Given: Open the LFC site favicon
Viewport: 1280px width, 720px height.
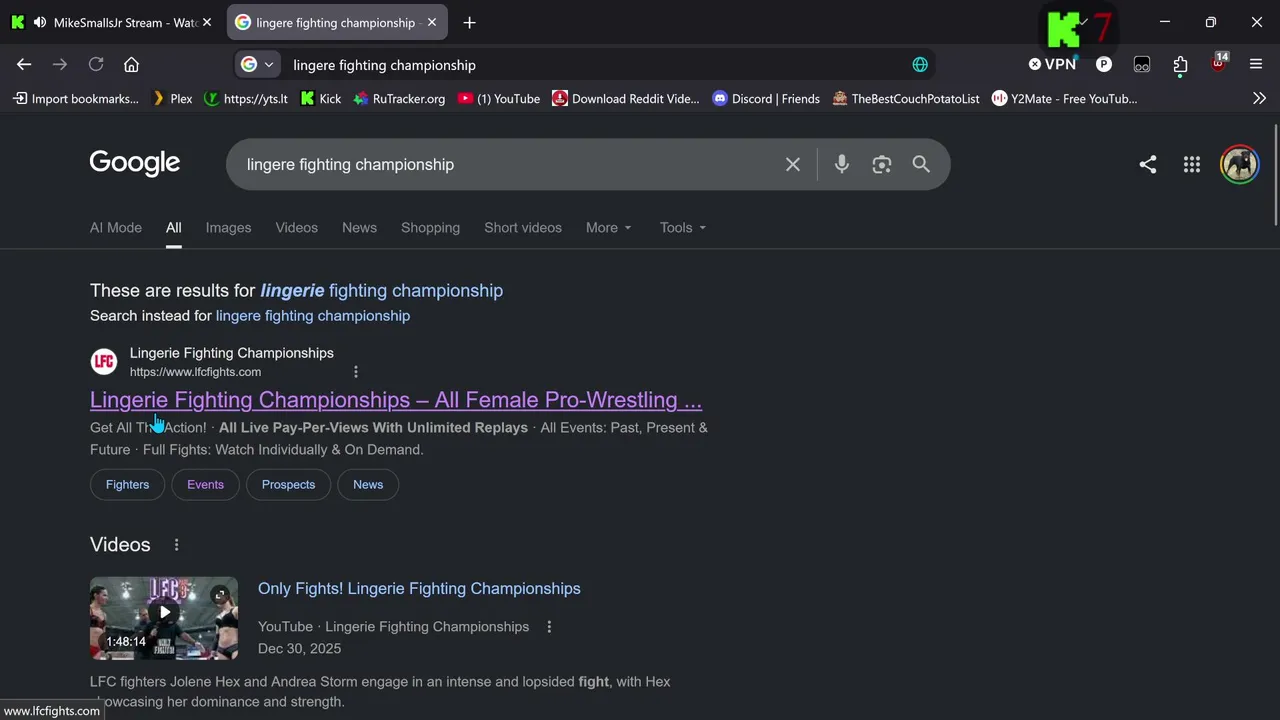Looking at the screenshot, I should [x=104, y=361].
